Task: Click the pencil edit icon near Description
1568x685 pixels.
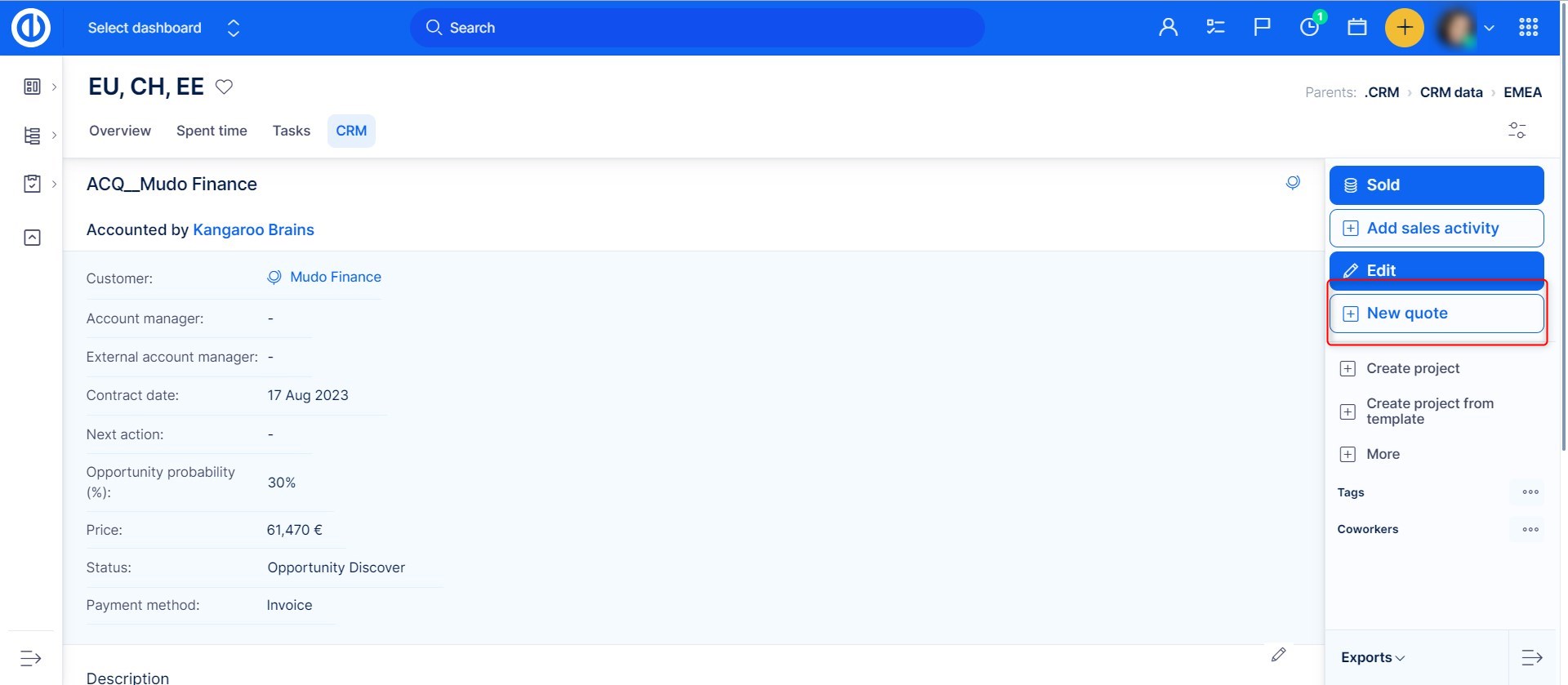Action: point(1278,654)
